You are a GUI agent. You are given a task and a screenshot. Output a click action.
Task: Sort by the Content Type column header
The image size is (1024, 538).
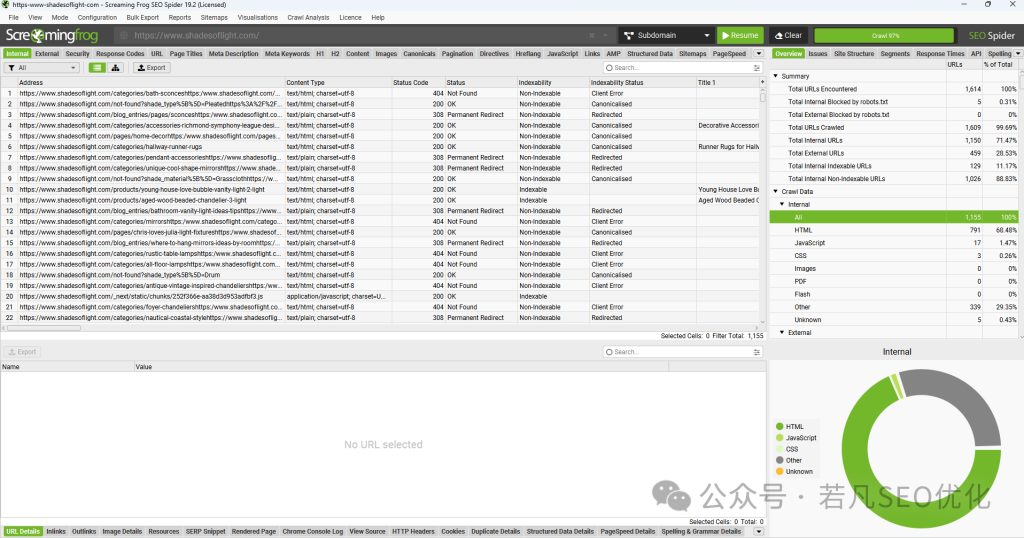[x=338, y=82]
